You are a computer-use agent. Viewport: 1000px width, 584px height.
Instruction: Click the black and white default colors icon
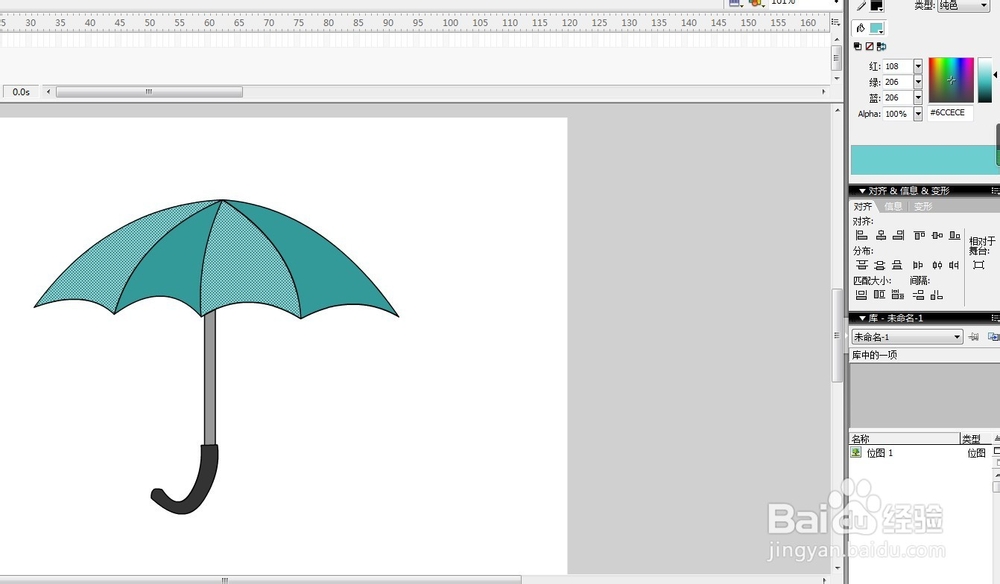tap(858, 47)
